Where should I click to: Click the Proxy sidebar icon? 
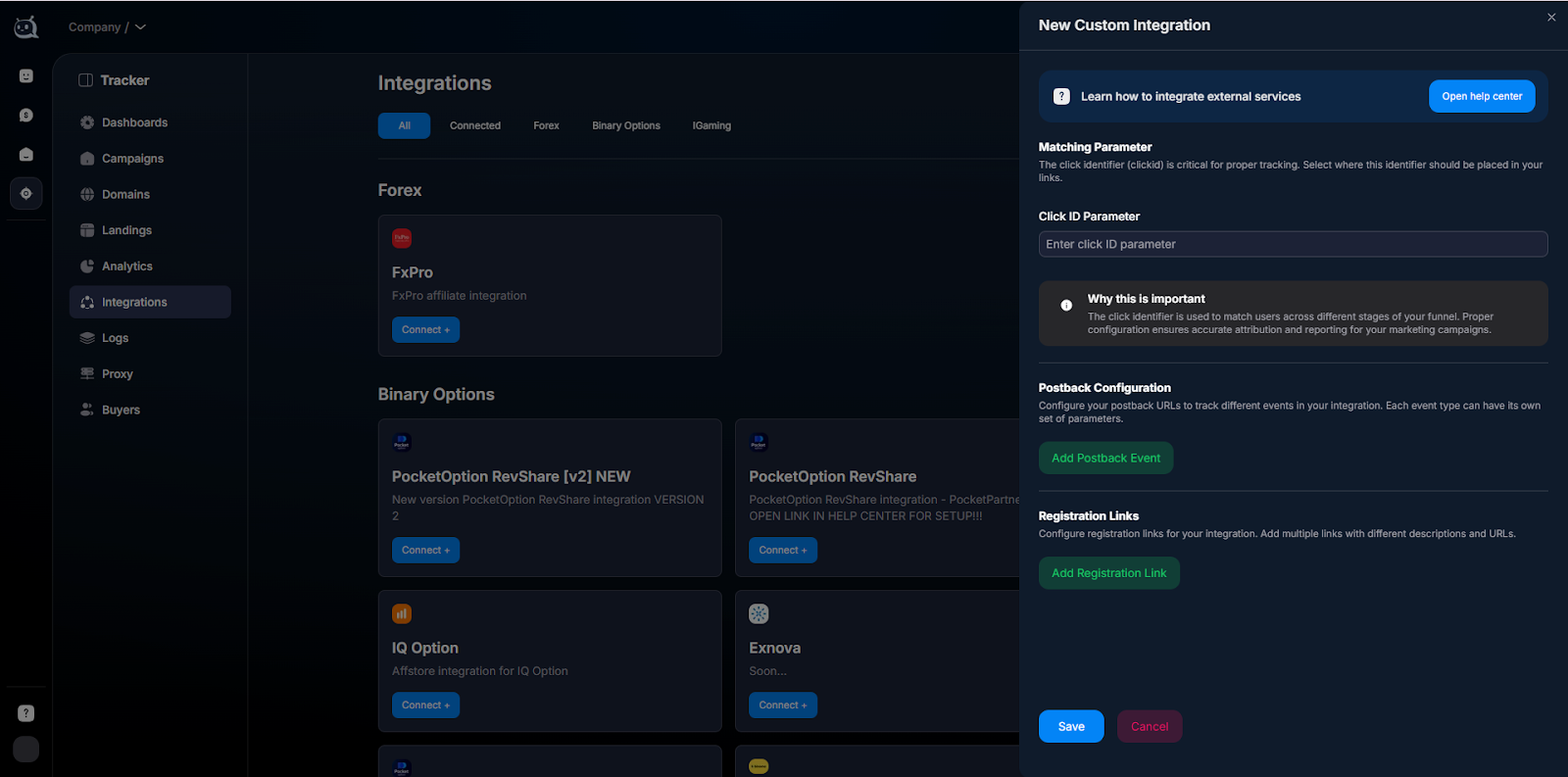click(87, 374)
